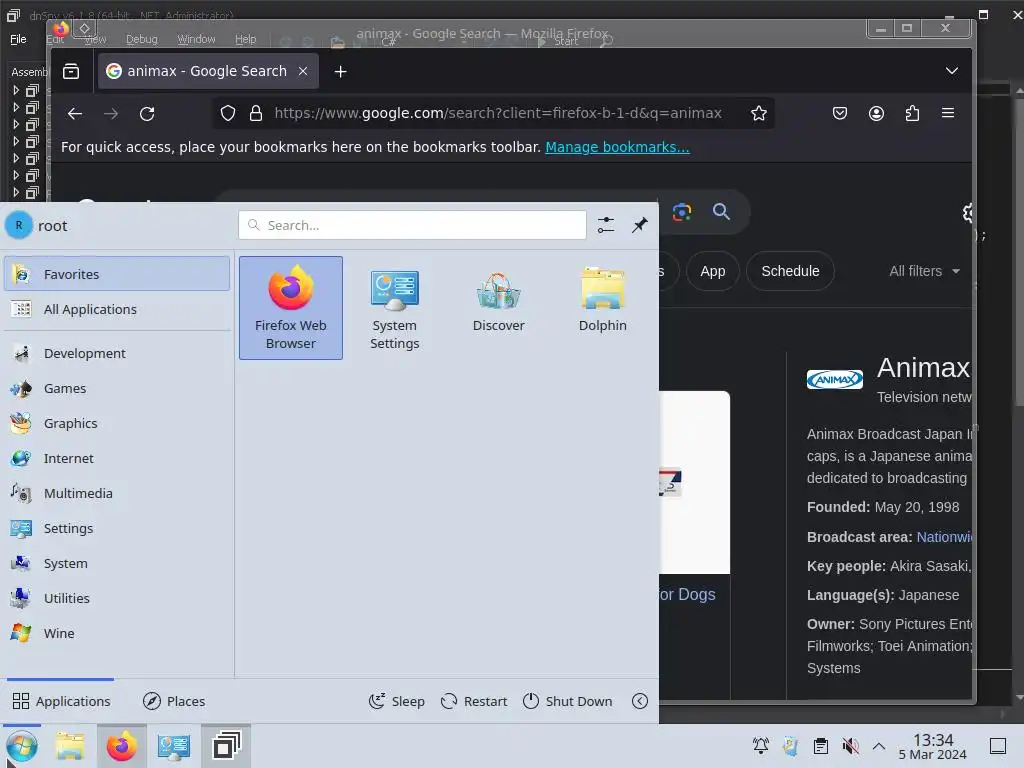This screenshot has width=1024, height=768.
Task: Show All Applications category
Action: [x=117, y=310]
